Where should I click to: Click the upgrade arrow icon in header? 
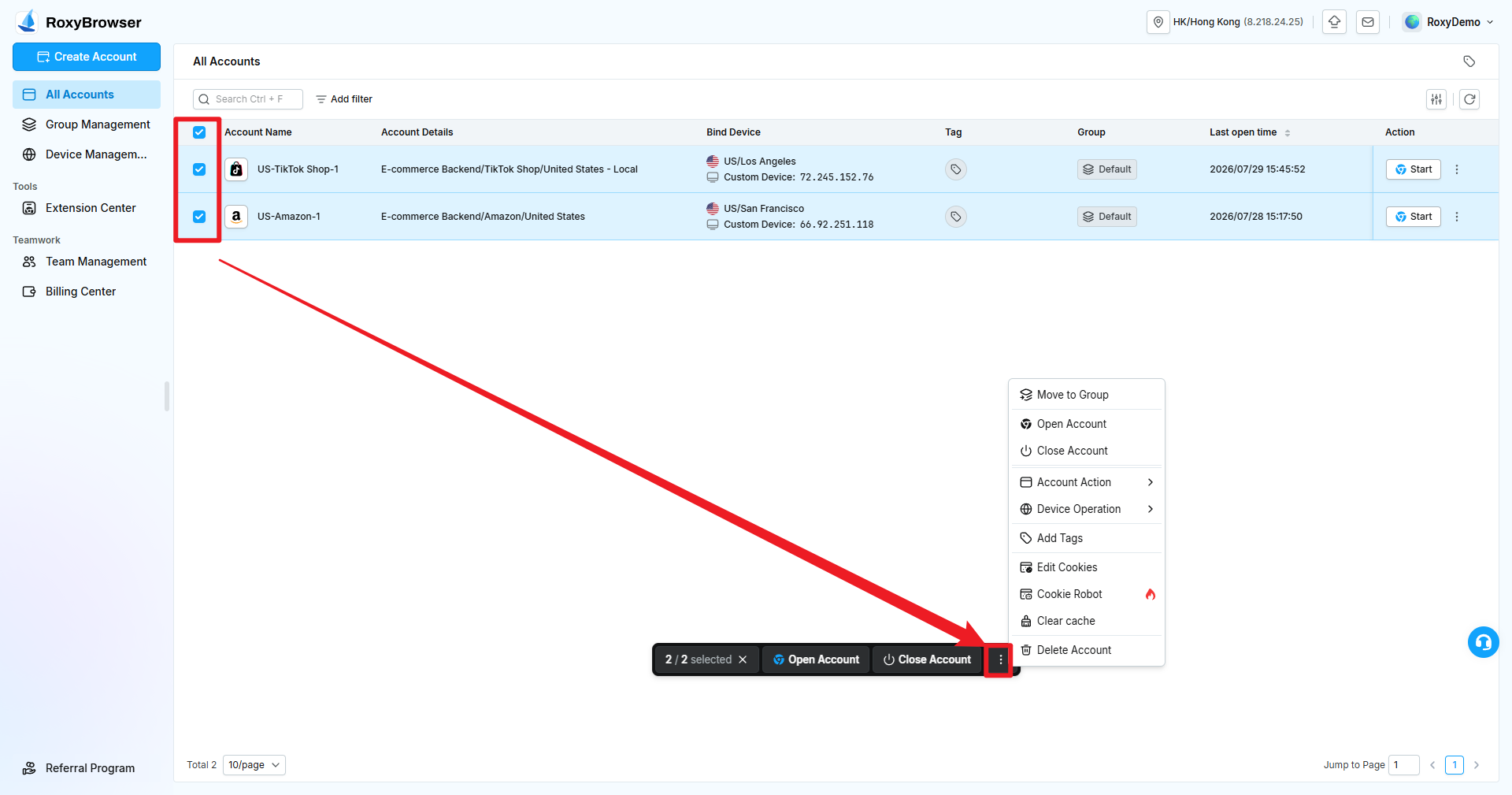click(x=1334, y=22)
